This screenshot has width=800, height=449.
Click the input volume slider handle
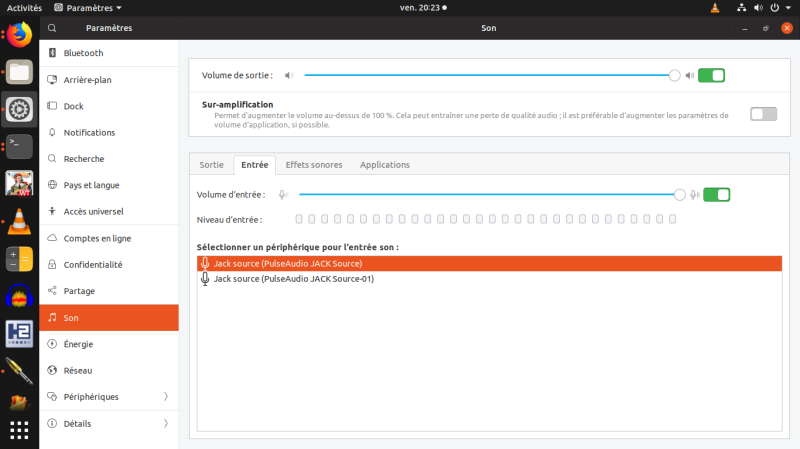click(x=680, y=194)
